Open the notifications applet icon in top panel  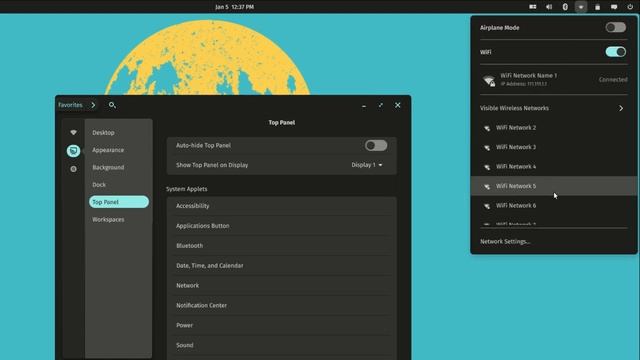(614, 7)
